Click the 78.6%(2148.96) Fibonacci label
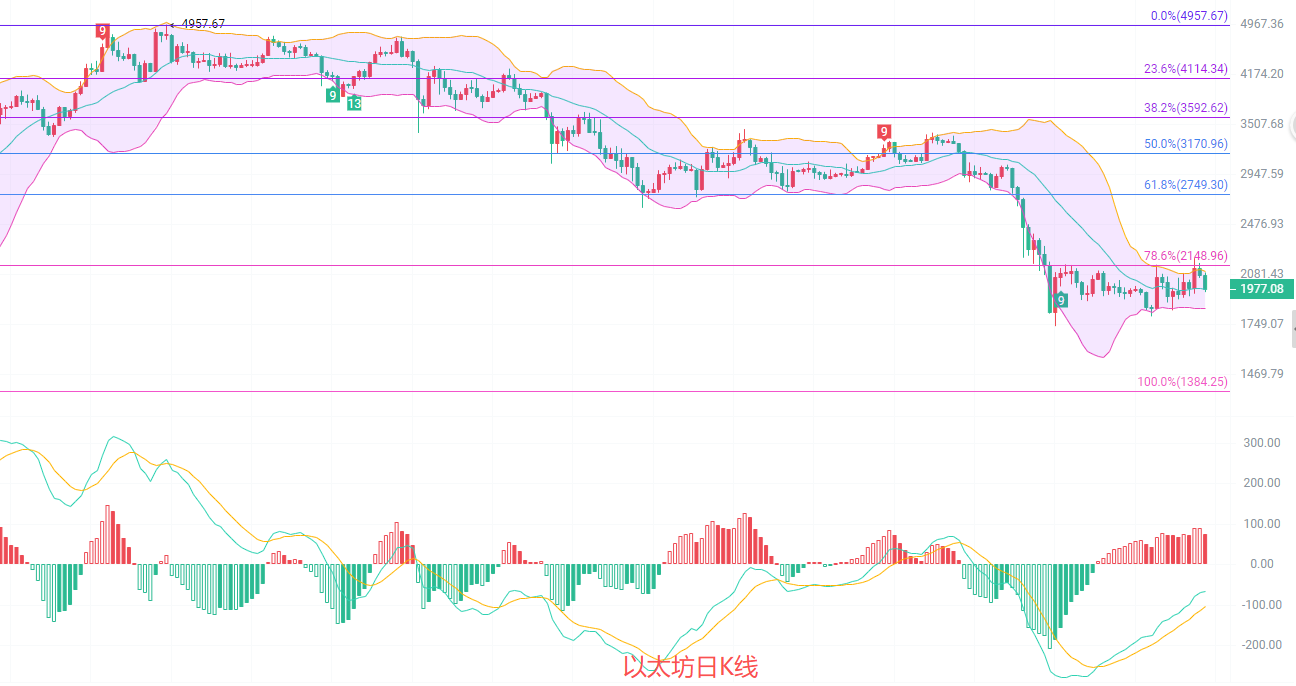The height and width of the screenshot is (686, 1296). pyautogui.click(x=1185, y=256)
